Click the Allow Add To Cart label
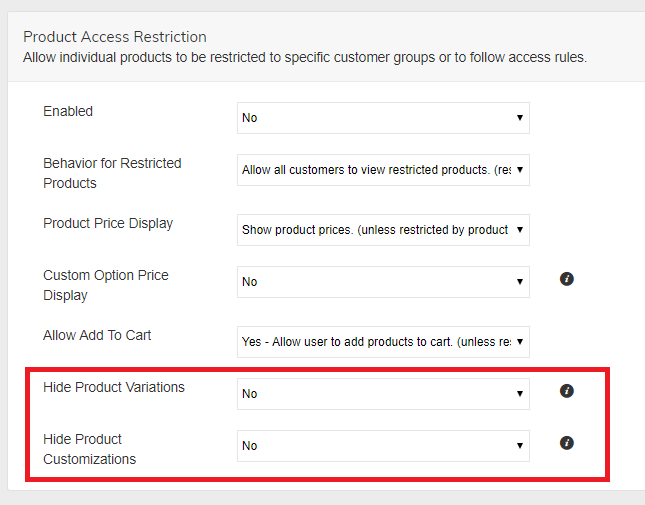The width and height of the screenshot is (645, 505). coord(97,335)
